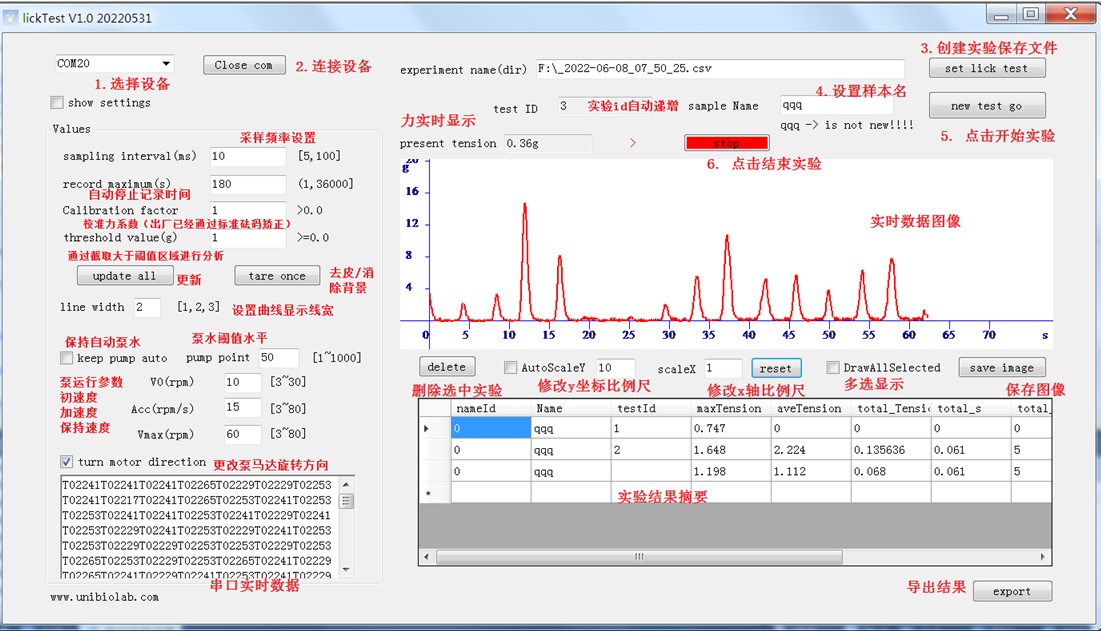The height and width of the screenshot is (631, 1101).
Task: Select the maxTension cell 0.747
Action: pyautogui.click(x=731, y=428)
